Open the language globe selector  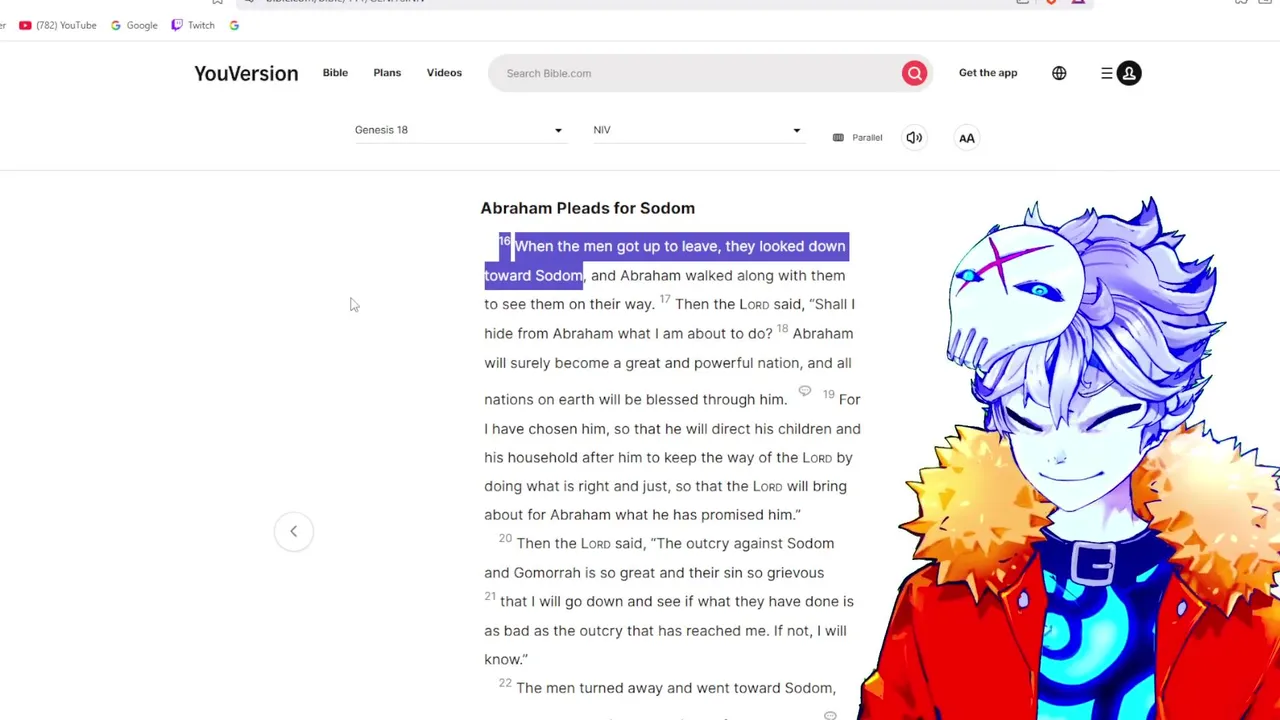(1059, 73)
